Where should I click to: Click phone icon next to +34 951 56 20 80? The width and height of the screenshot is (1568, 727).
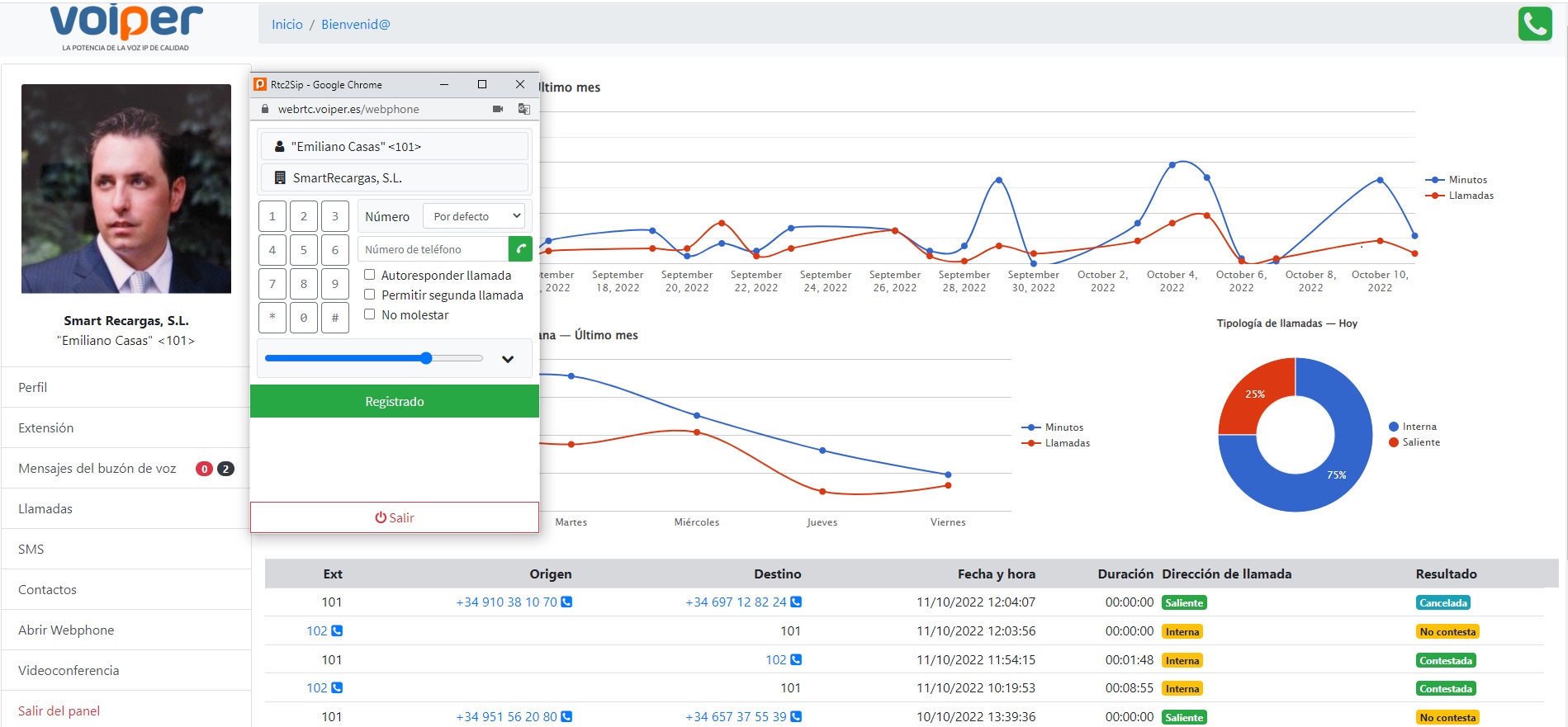(x=566, y=717)
